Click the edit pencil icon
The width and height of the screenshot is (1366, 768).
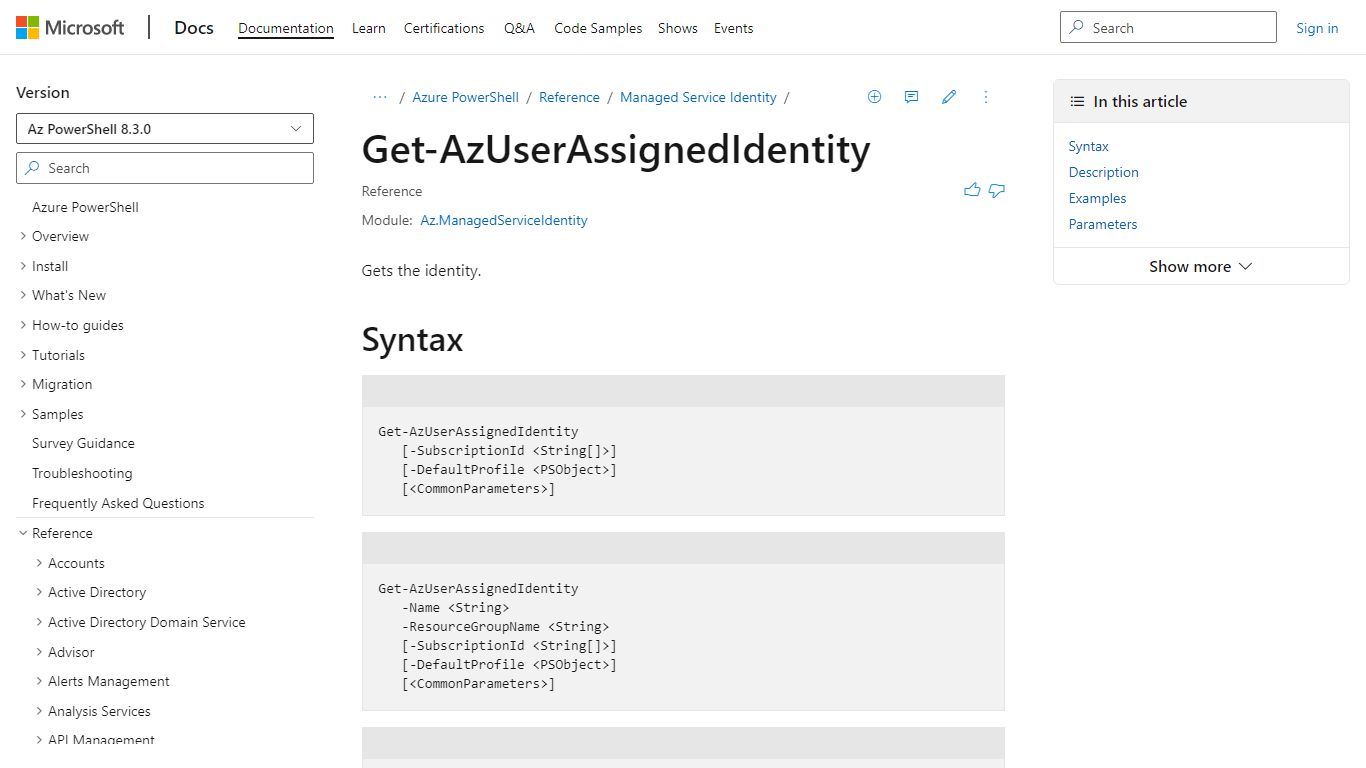(x=949, y=97)
